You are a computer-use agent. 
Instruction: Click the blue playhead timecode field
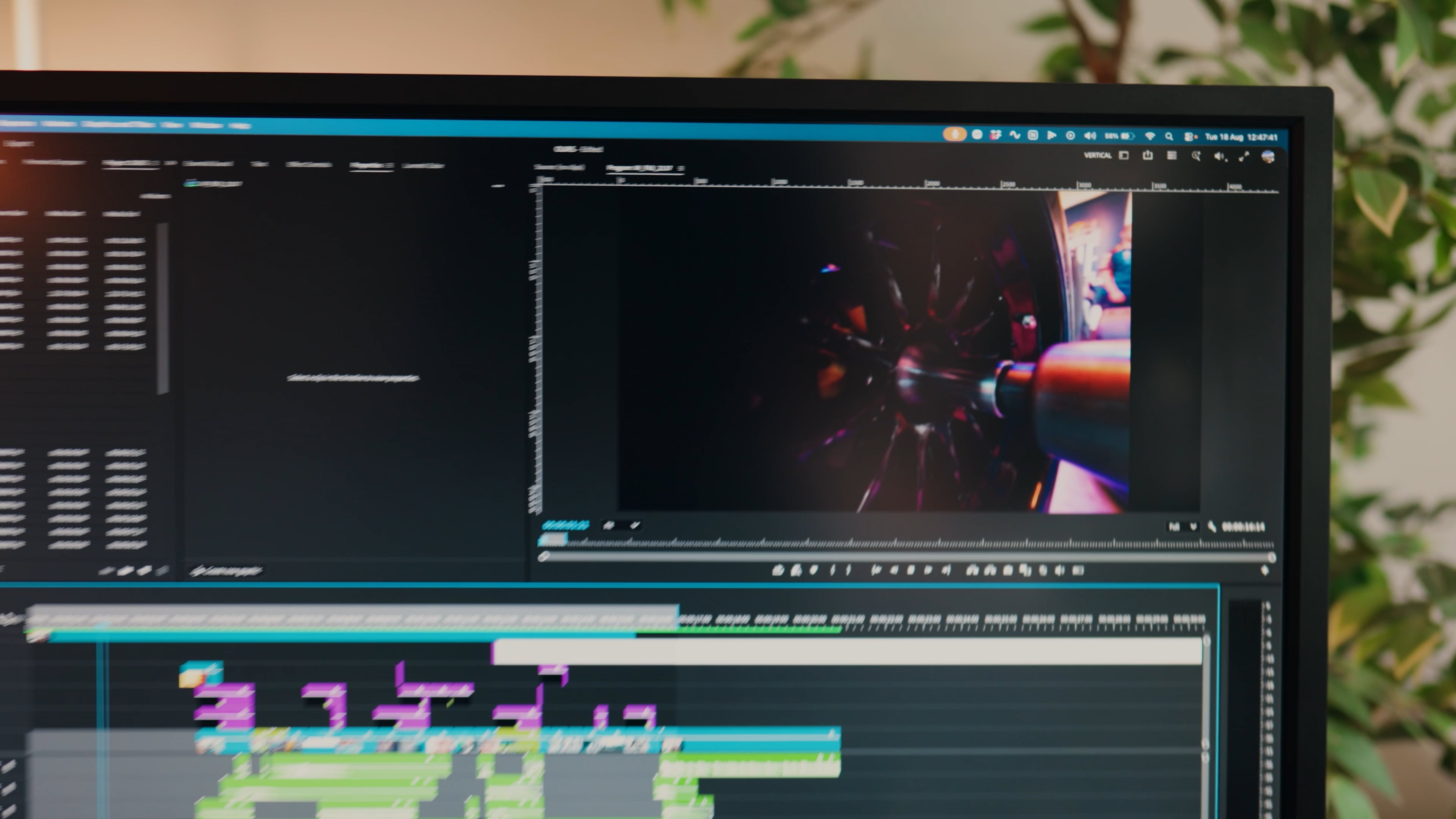point(565,525)
